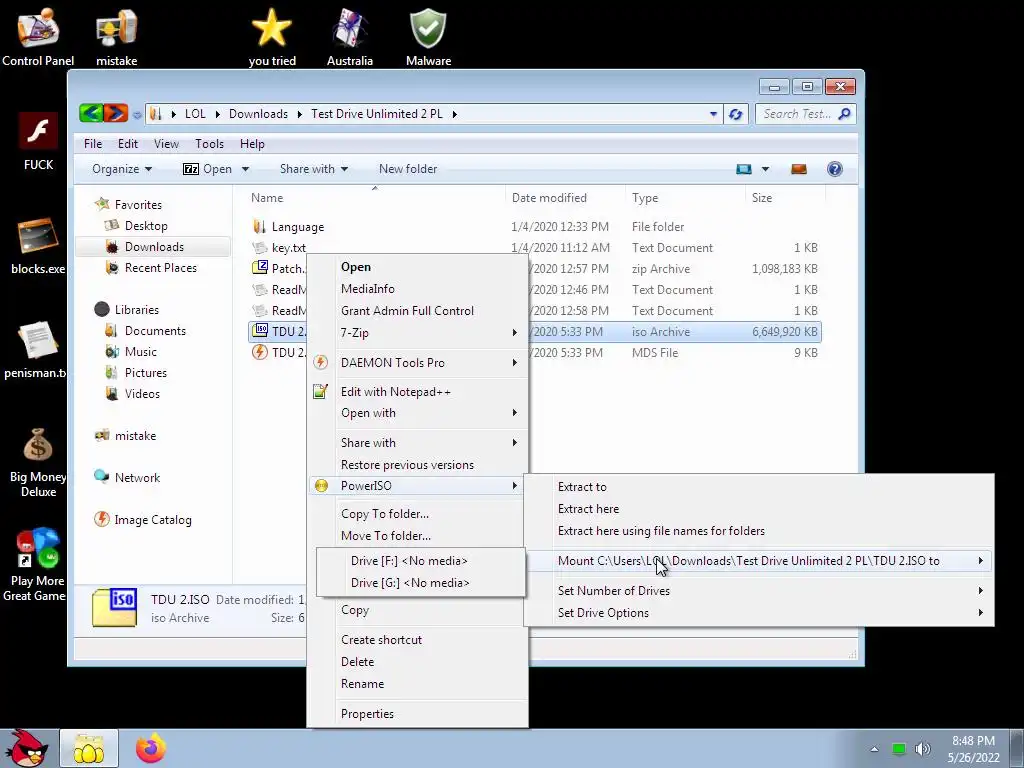1024x768 pixels.
Task: Select the Language folder icon
Action: click(x=259, y=227)
